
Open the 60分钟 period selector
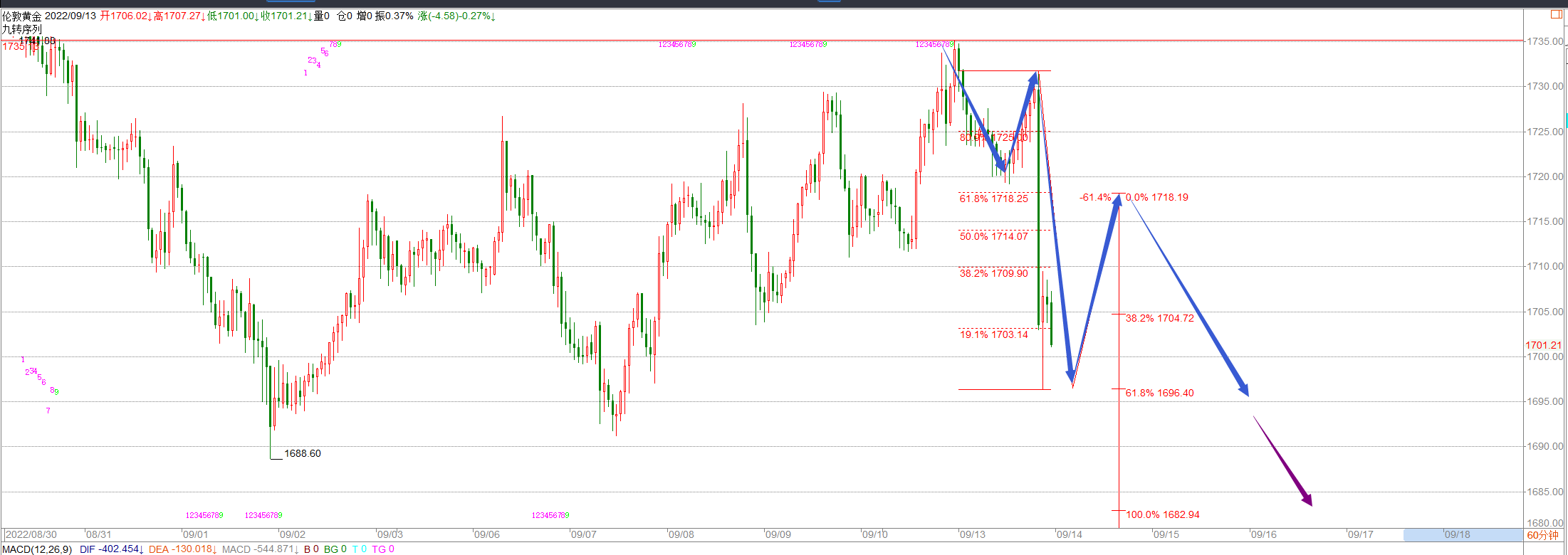(x=1542, y=535)
